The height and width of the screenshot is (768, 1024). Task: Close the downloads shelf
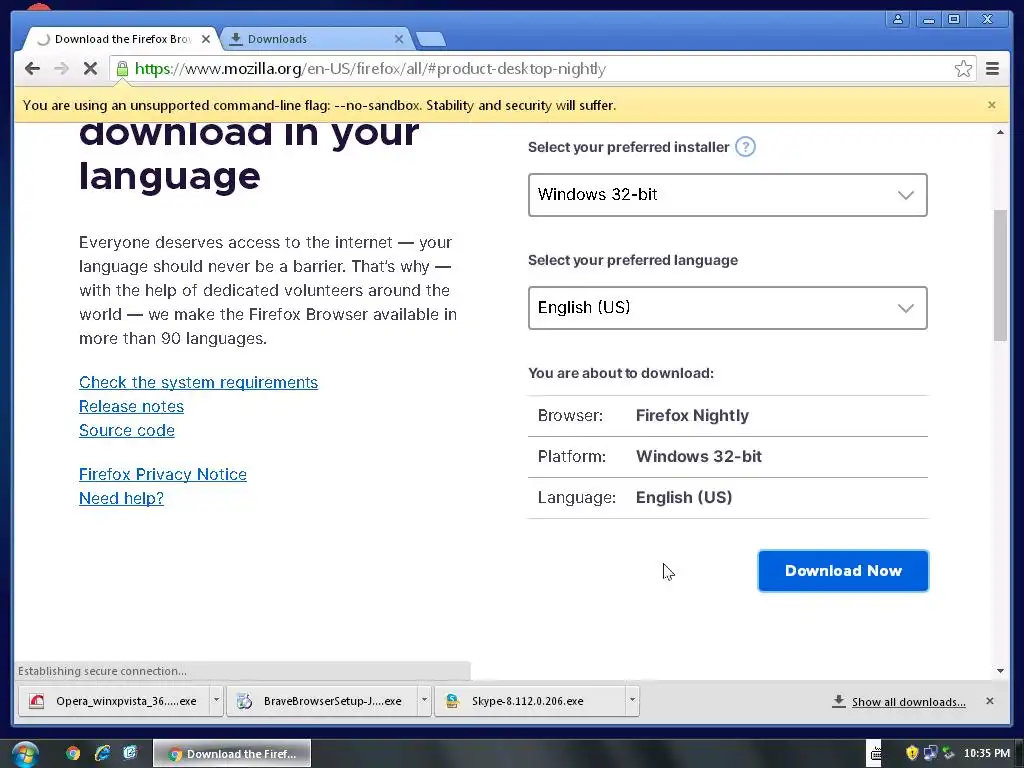(989, 701)
